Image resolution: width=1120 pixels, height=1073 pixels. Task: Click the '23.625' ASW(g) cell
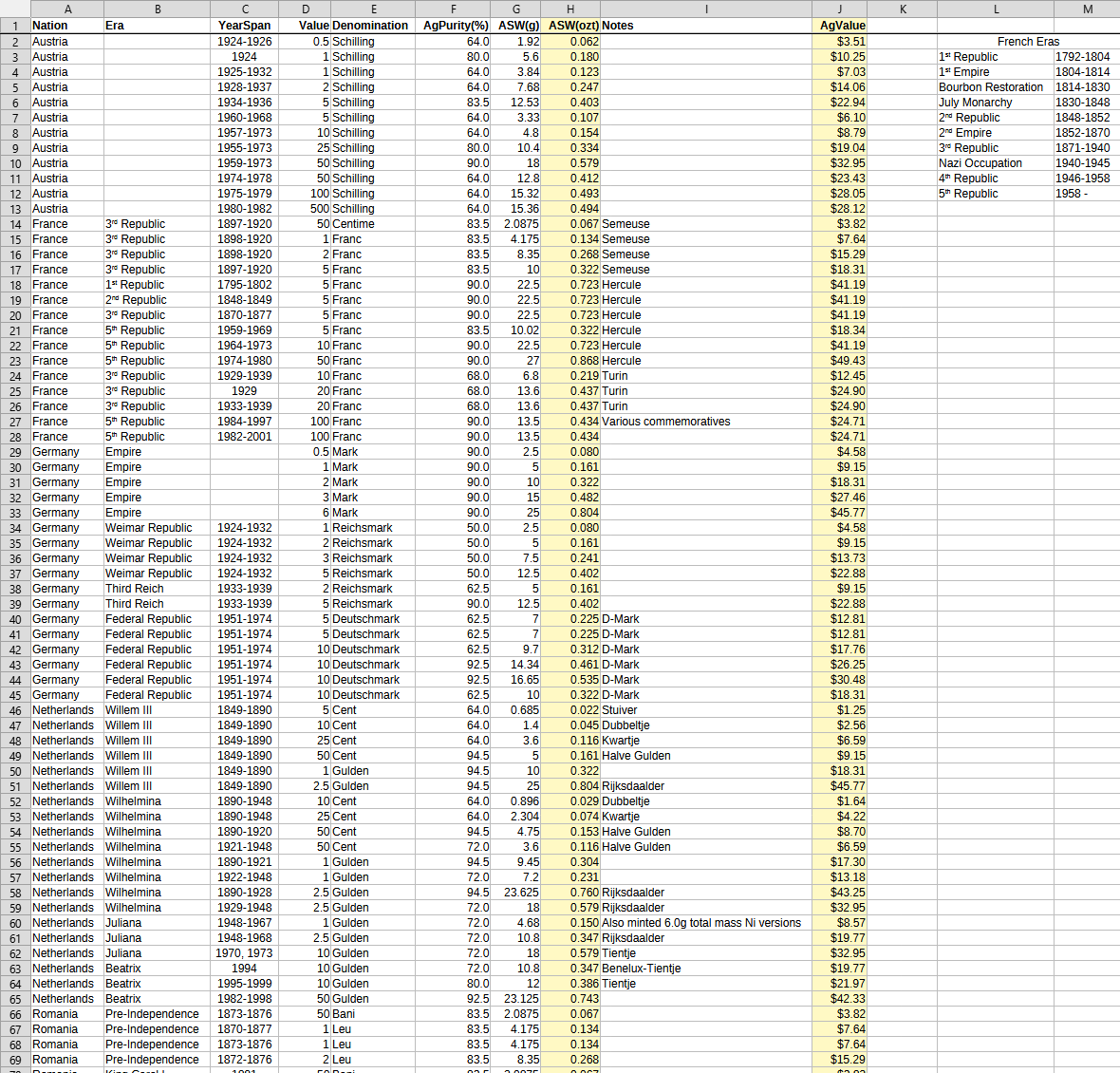coord(516,893)
